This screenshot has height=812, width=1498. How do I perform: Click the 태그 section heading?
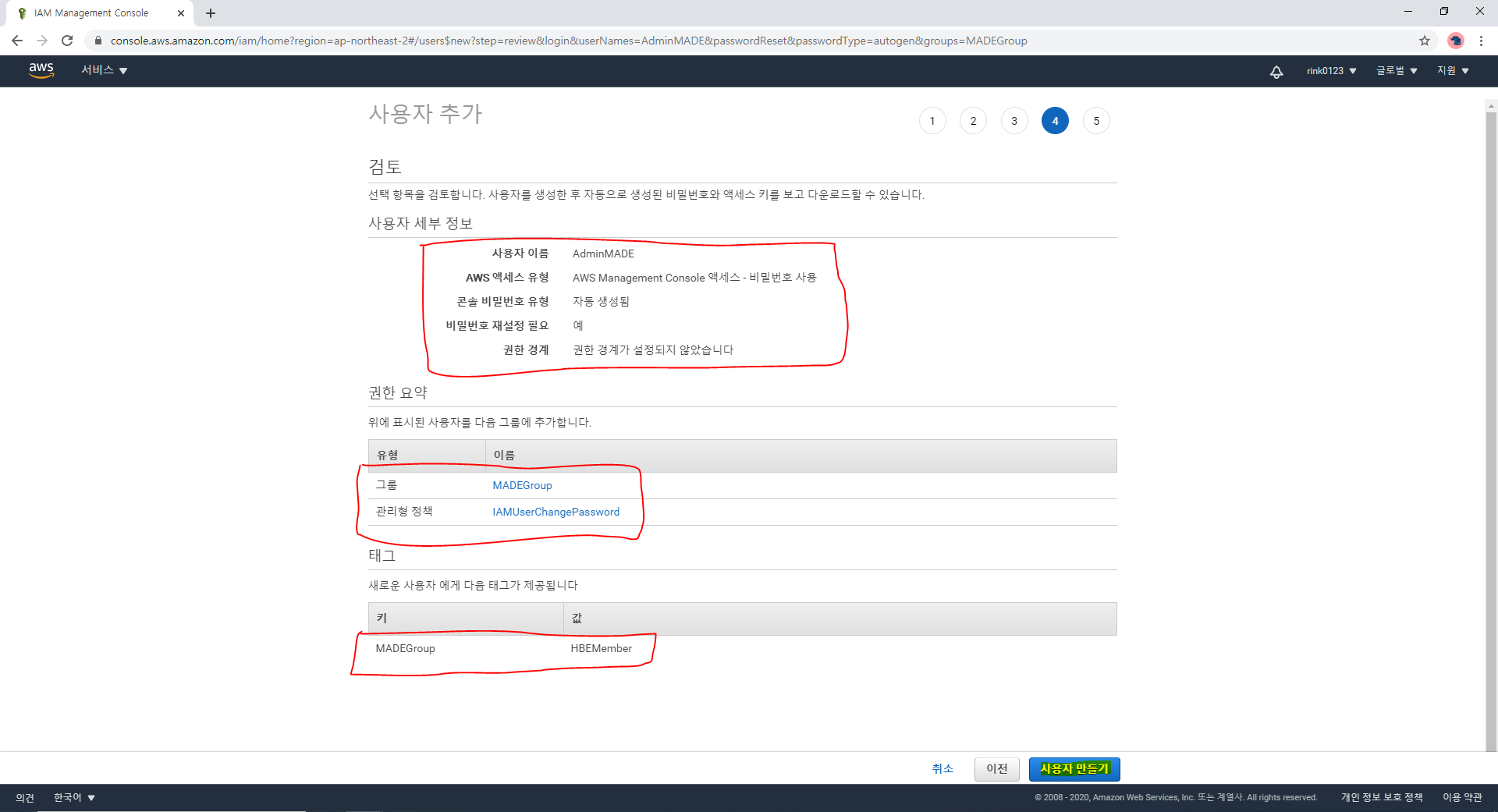click(382, 555)
